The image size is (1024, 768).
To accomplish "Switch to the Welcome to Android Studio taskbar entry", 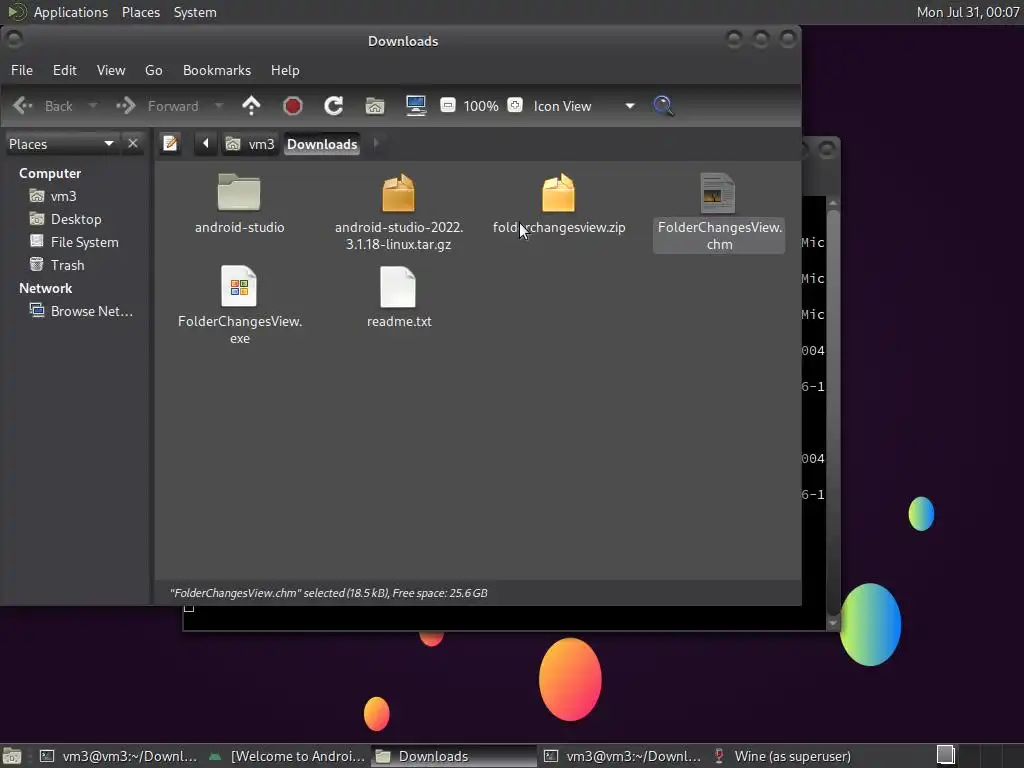I will [x=286, y=756].
